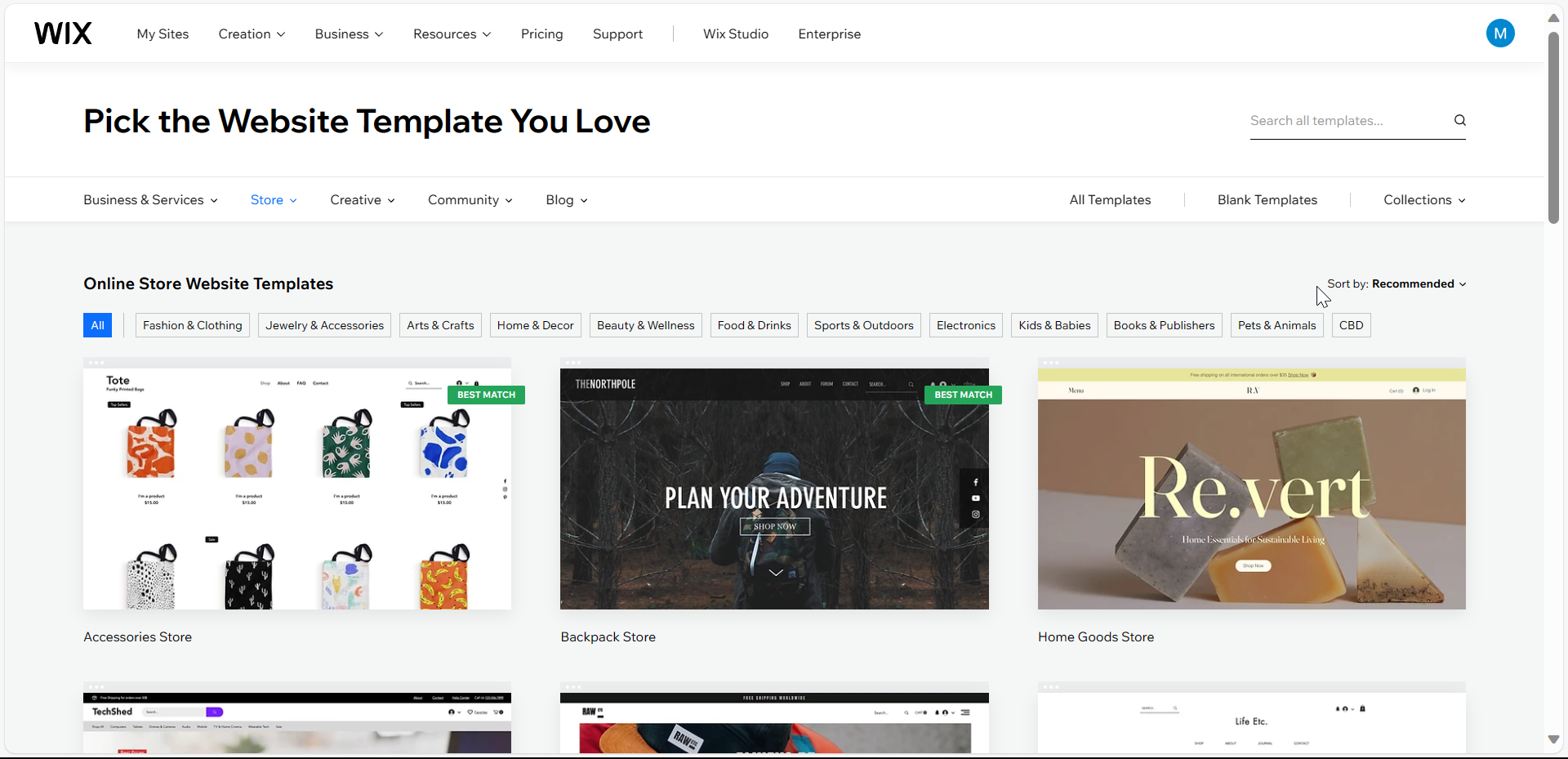Filter by Home & Decor

pos(536,325)
